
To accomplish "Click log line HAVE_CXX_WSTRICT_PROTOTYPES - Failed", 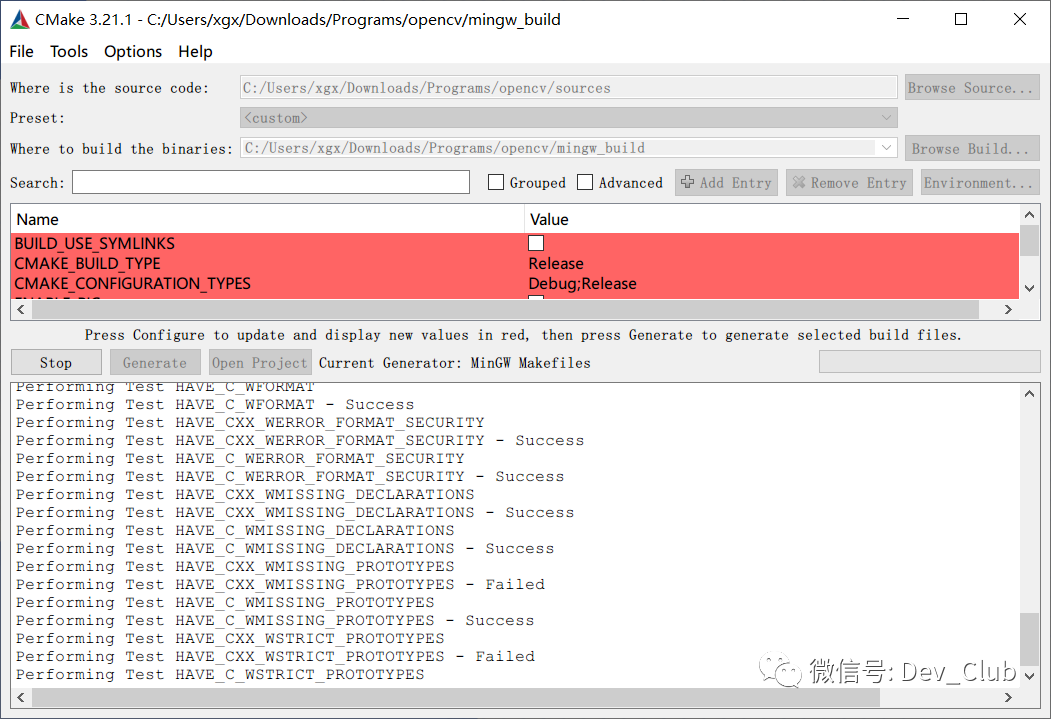I will (275, 656).
